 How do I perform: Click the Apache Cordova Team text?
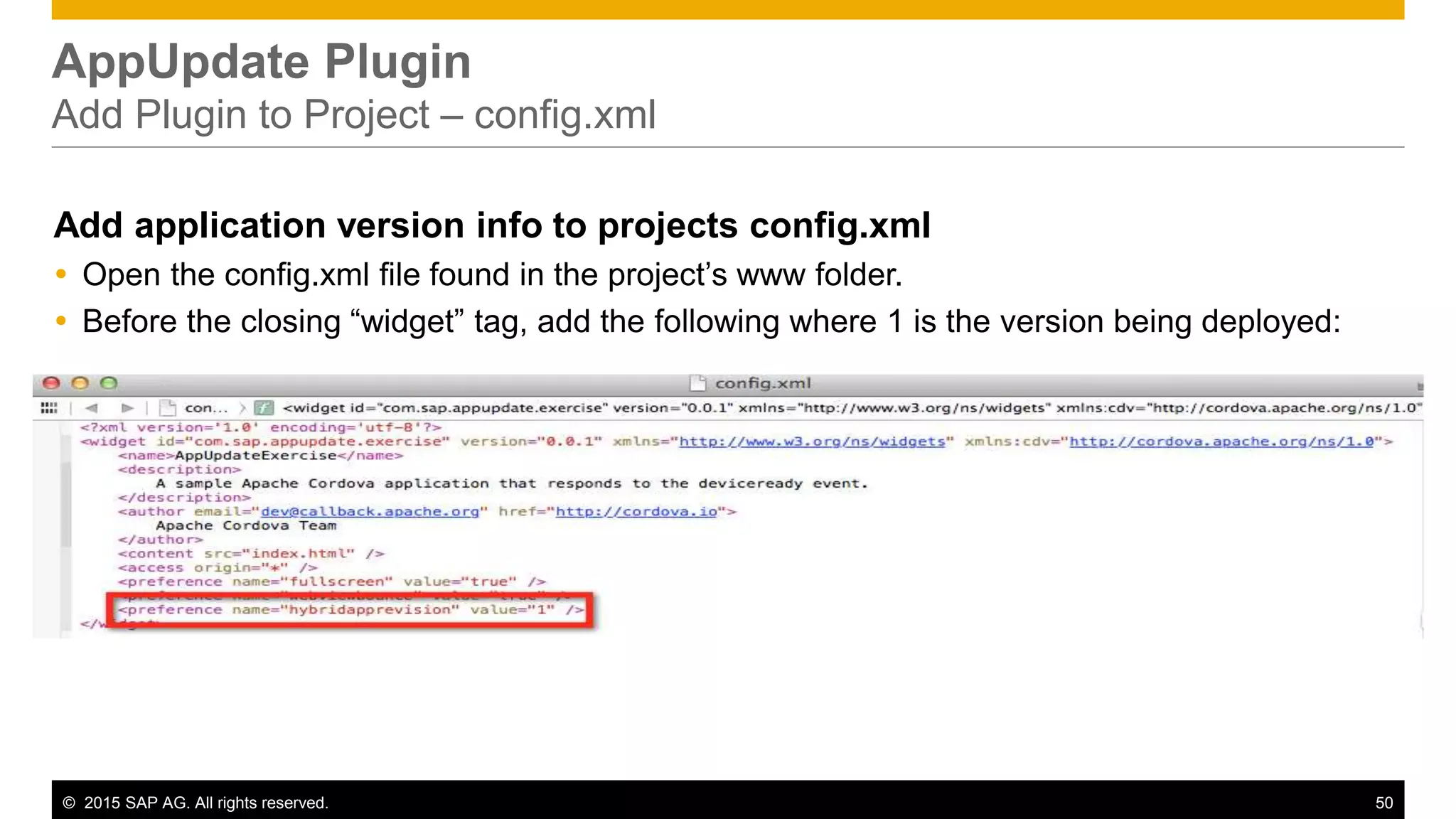click(246, 525)
